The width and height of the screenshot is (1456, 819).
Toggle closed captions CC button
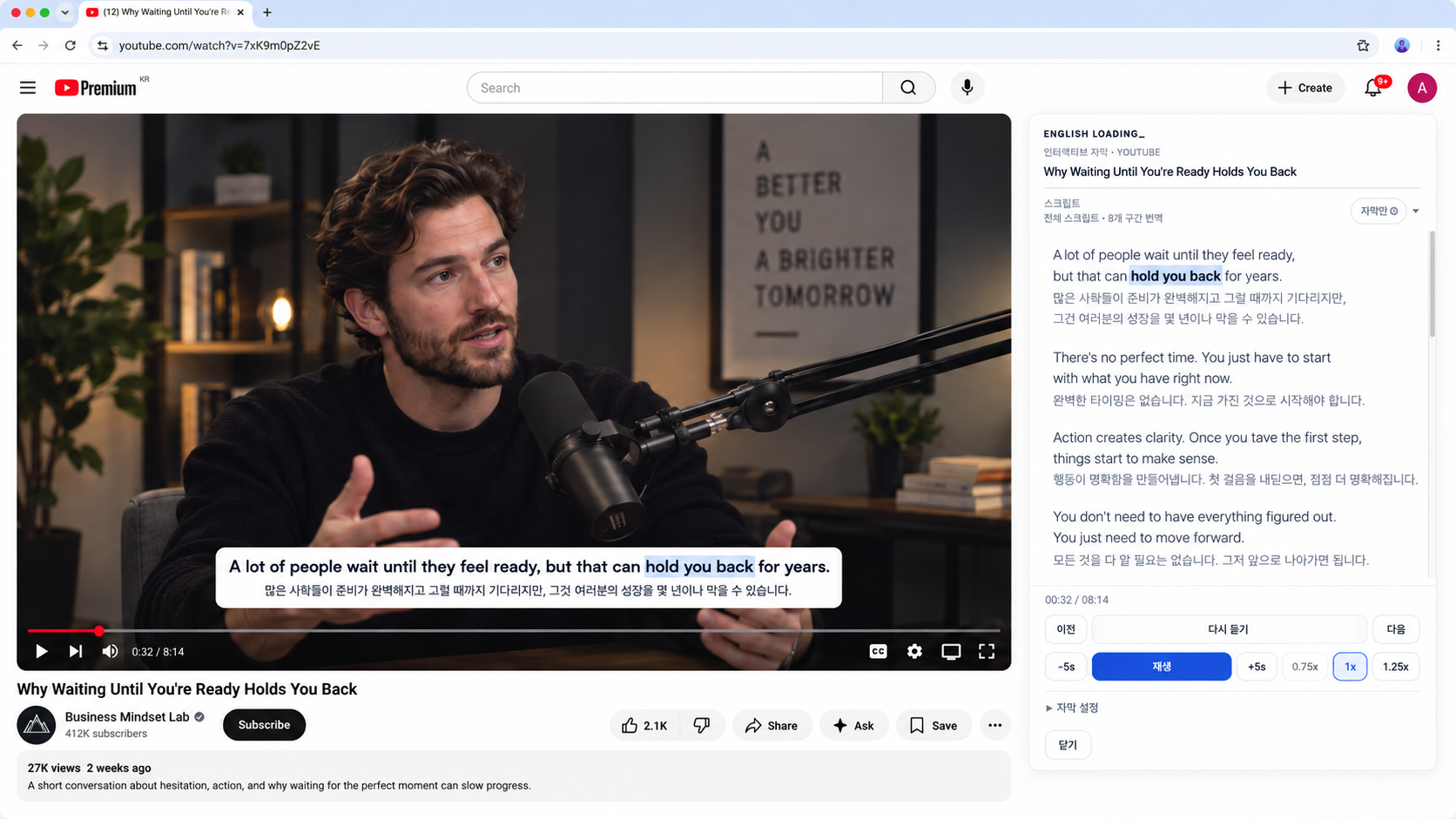coord(878,651)
